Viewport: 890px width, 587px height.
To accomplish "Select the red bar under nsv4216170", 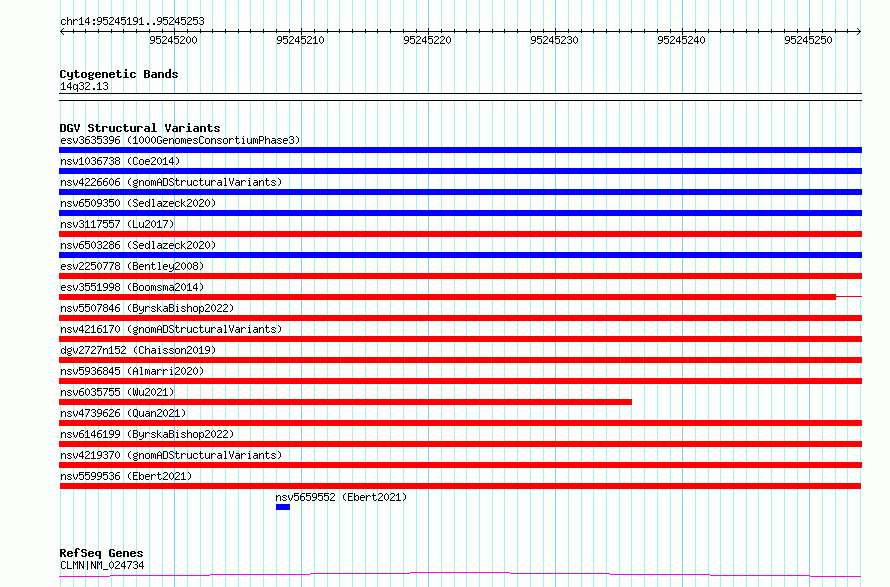I will tap(460, 339).
